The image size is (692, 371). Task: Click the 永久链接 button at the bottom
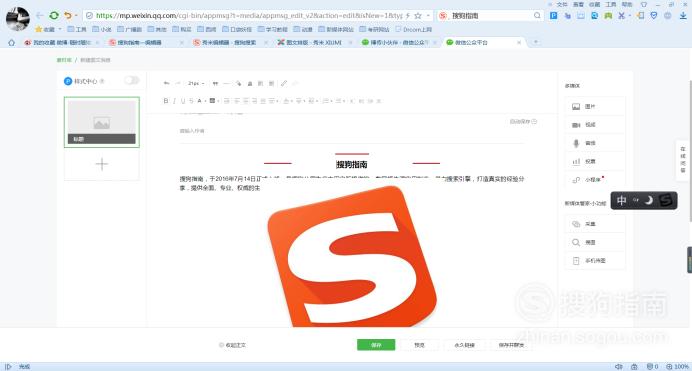[x=464, y=345]
